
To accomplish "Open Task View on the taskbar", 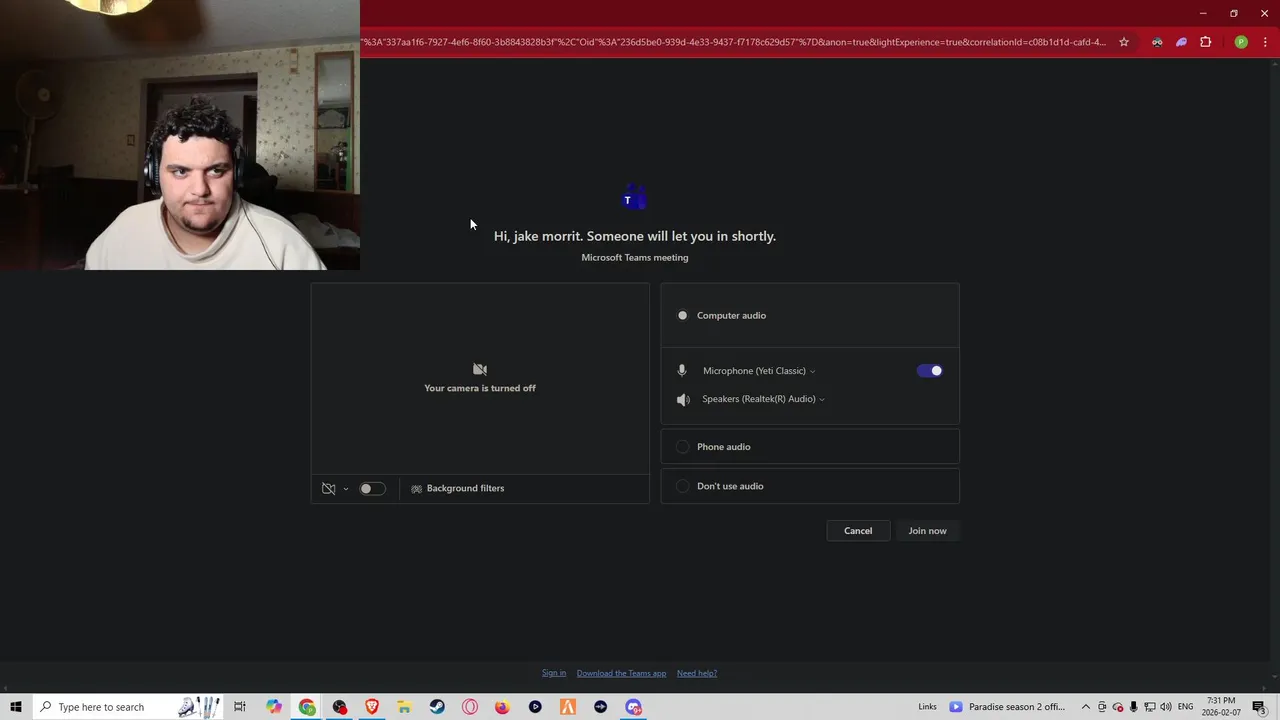I will point(240,707).
